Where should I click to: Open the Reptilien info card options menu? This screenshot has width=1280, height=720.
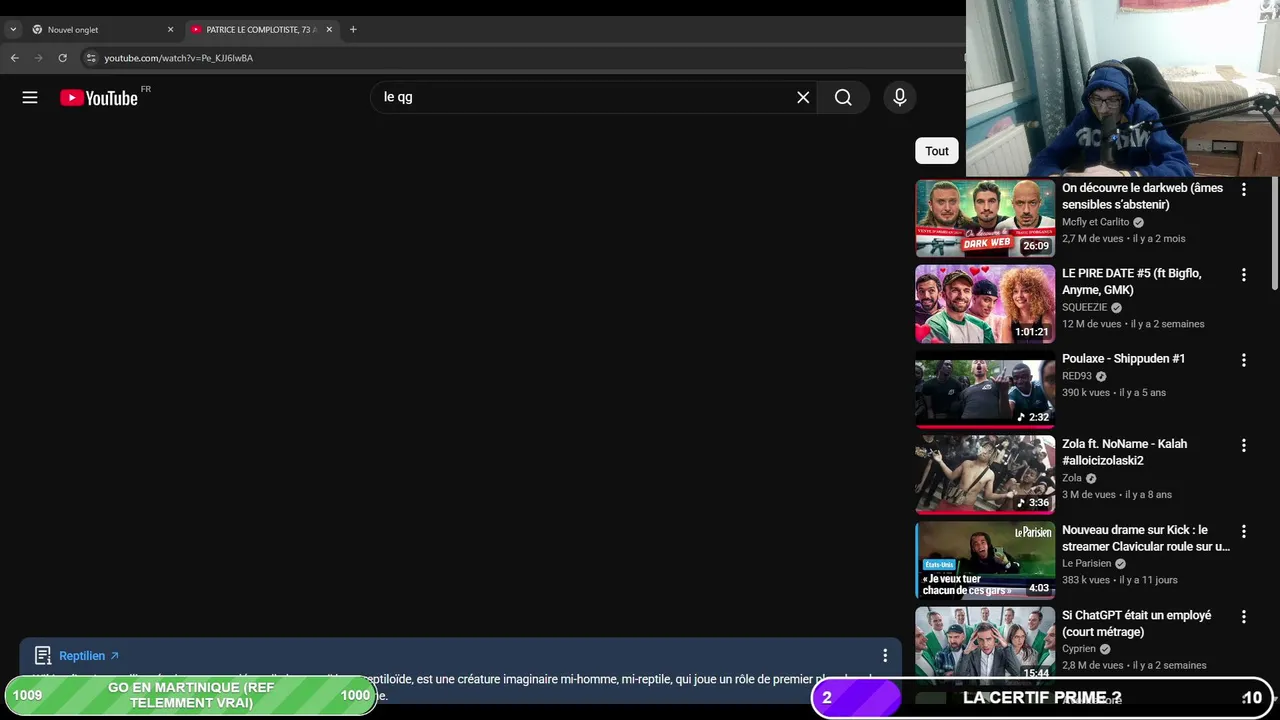point(884,656)
